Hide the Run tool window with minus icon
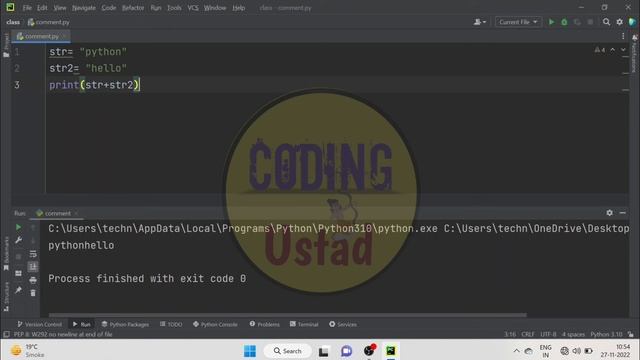 [x=622, y=213]
